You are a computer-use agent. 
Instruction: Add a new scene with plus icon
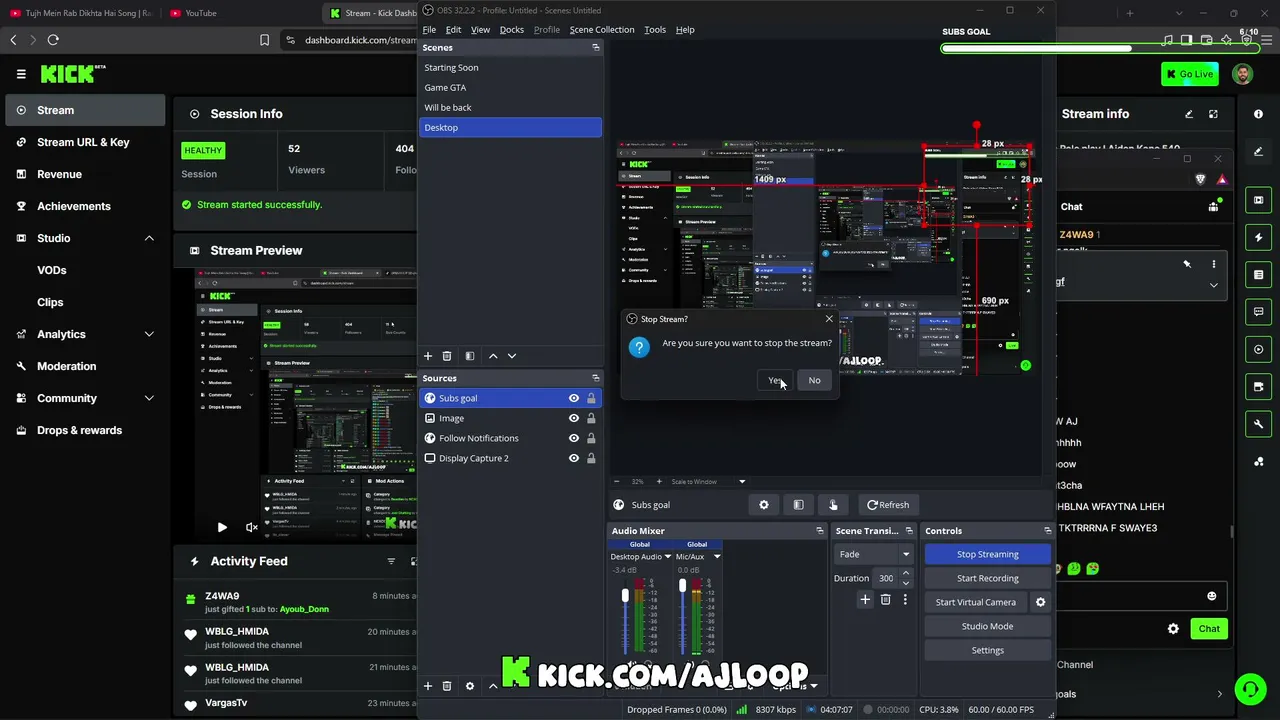point(428,356)
